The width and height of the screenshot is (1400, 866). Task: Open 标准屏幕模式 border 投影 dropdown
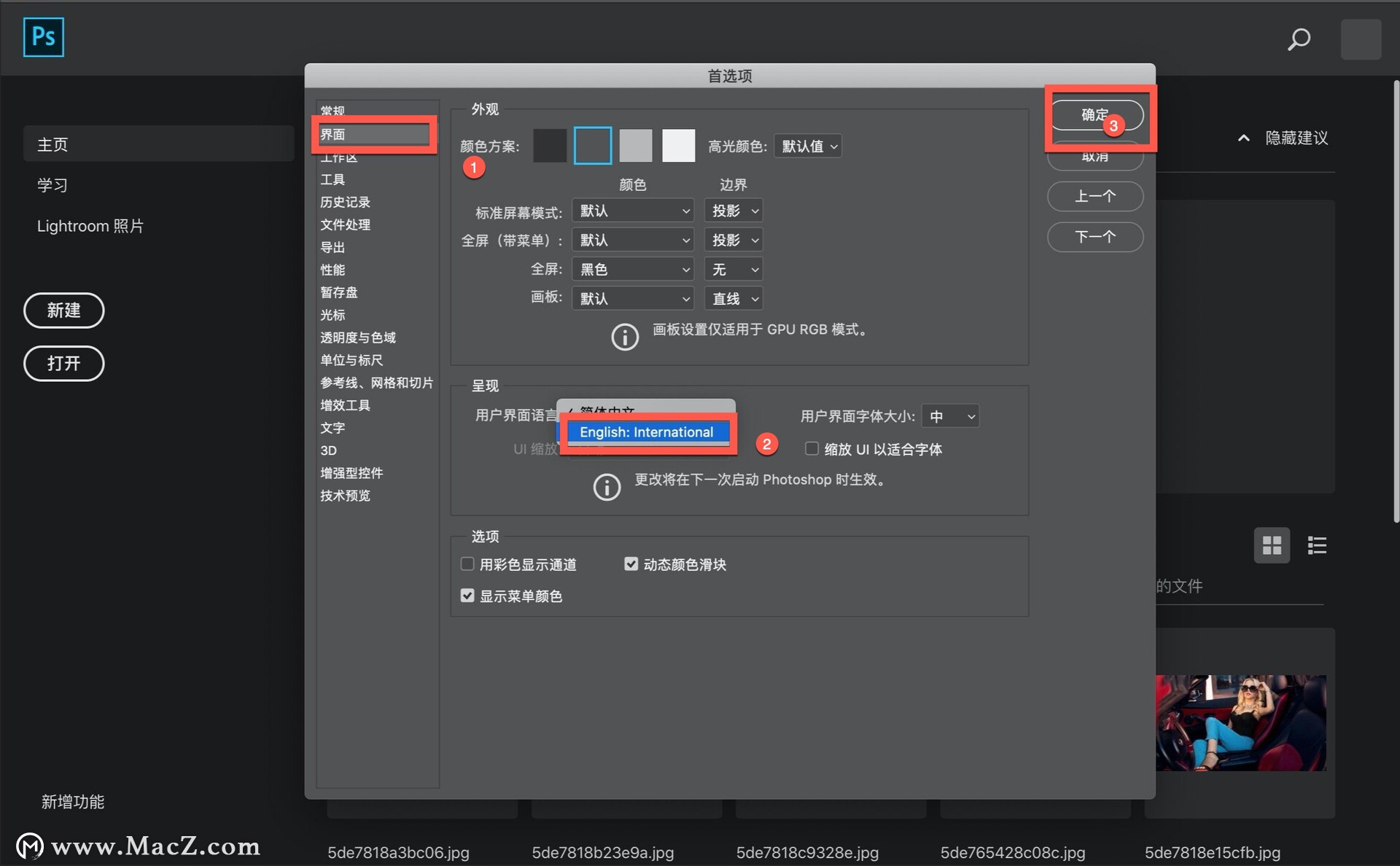[734, 211]
